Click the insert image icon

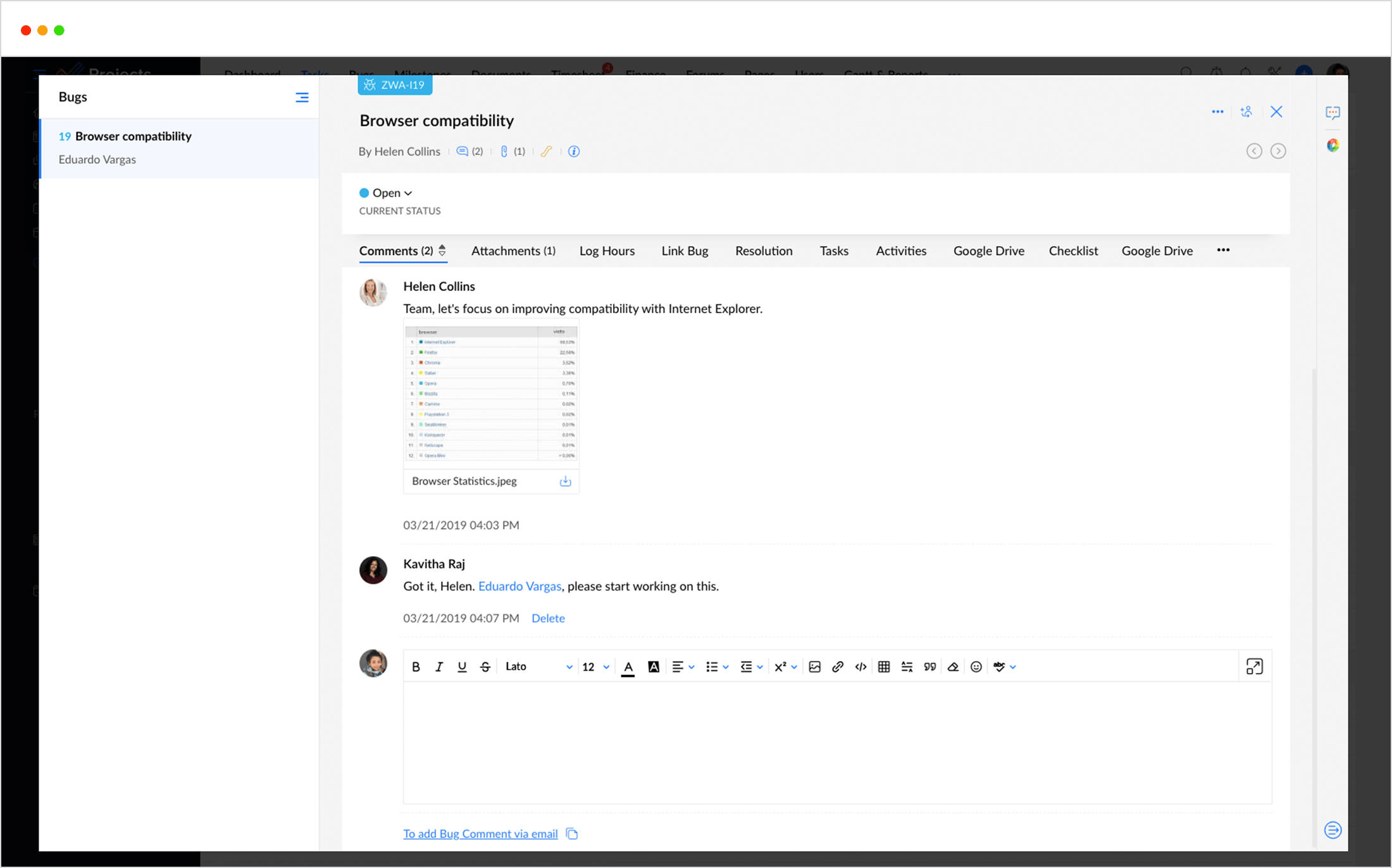pos(815,667)
